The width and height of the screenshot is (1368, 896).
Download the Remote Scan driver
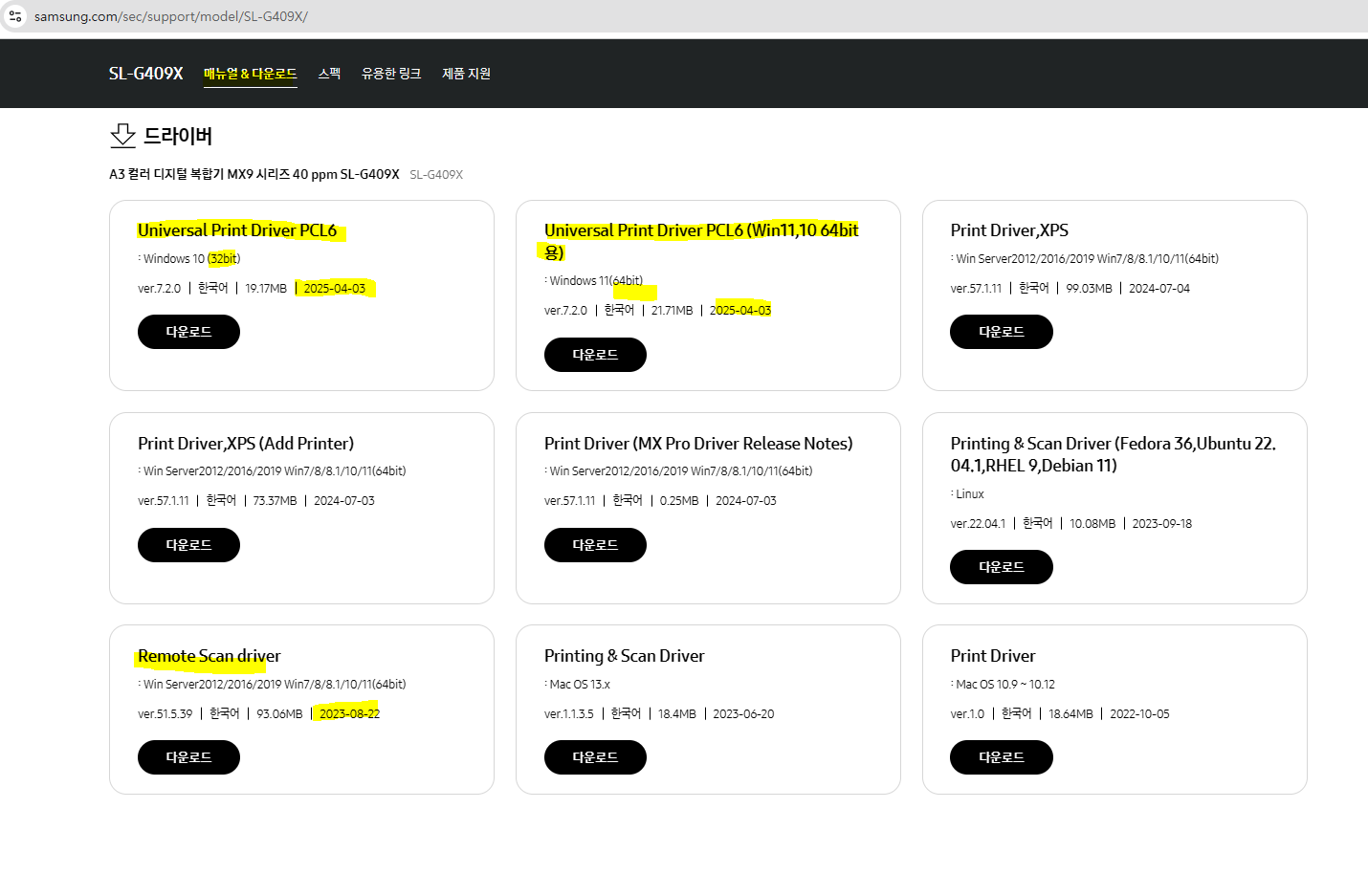pos(188,757)
